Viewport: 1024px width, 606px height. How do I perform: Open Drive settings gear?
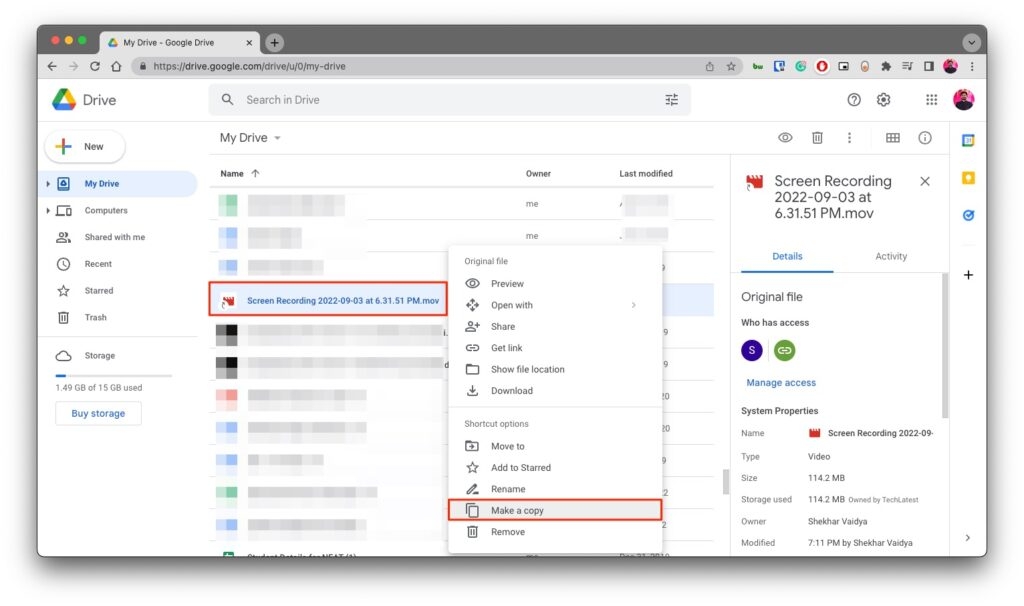[x=884, y=100]
